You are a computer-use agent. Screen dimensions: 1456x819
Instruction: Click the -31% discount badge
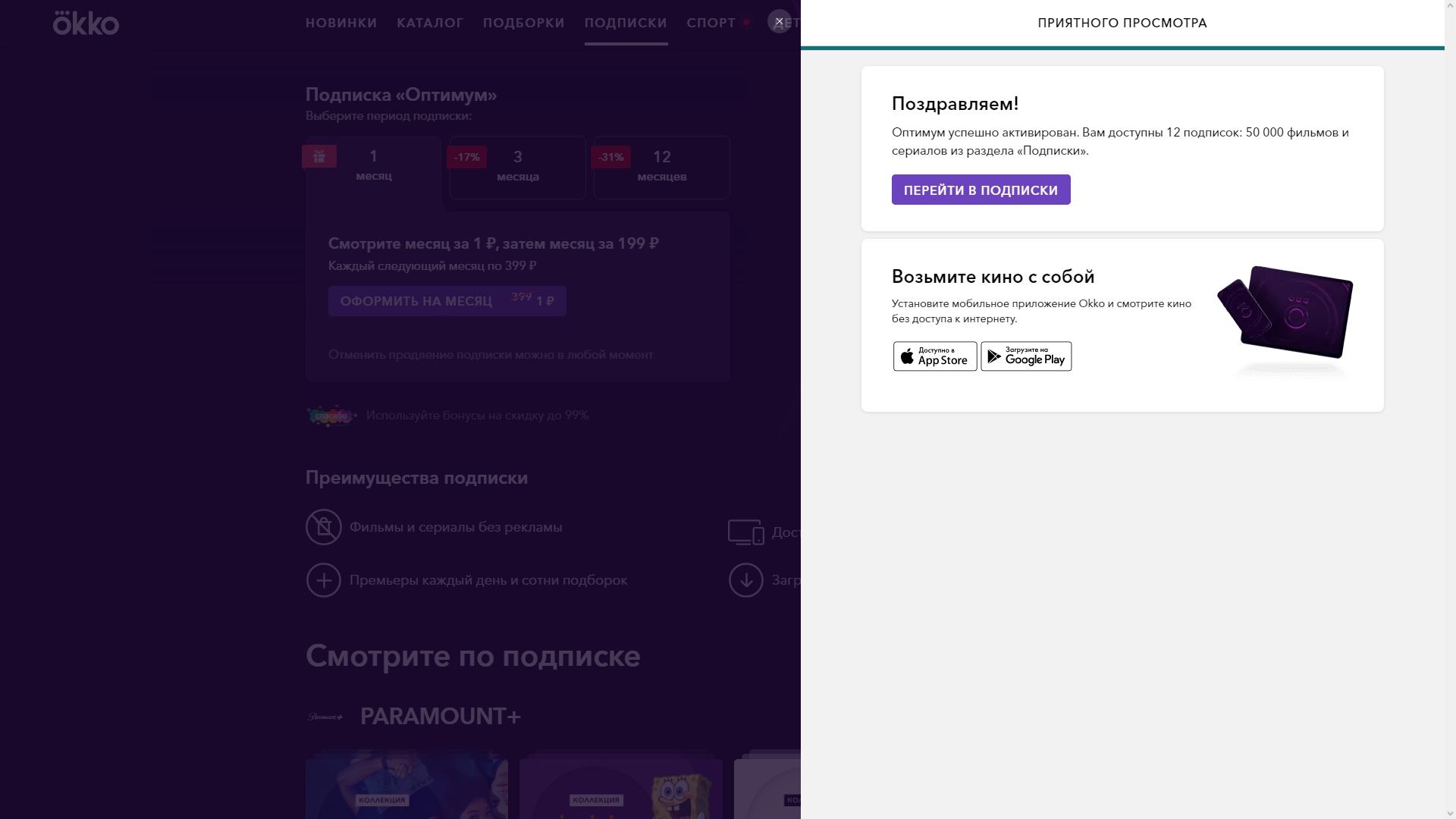tap(611, 157)
